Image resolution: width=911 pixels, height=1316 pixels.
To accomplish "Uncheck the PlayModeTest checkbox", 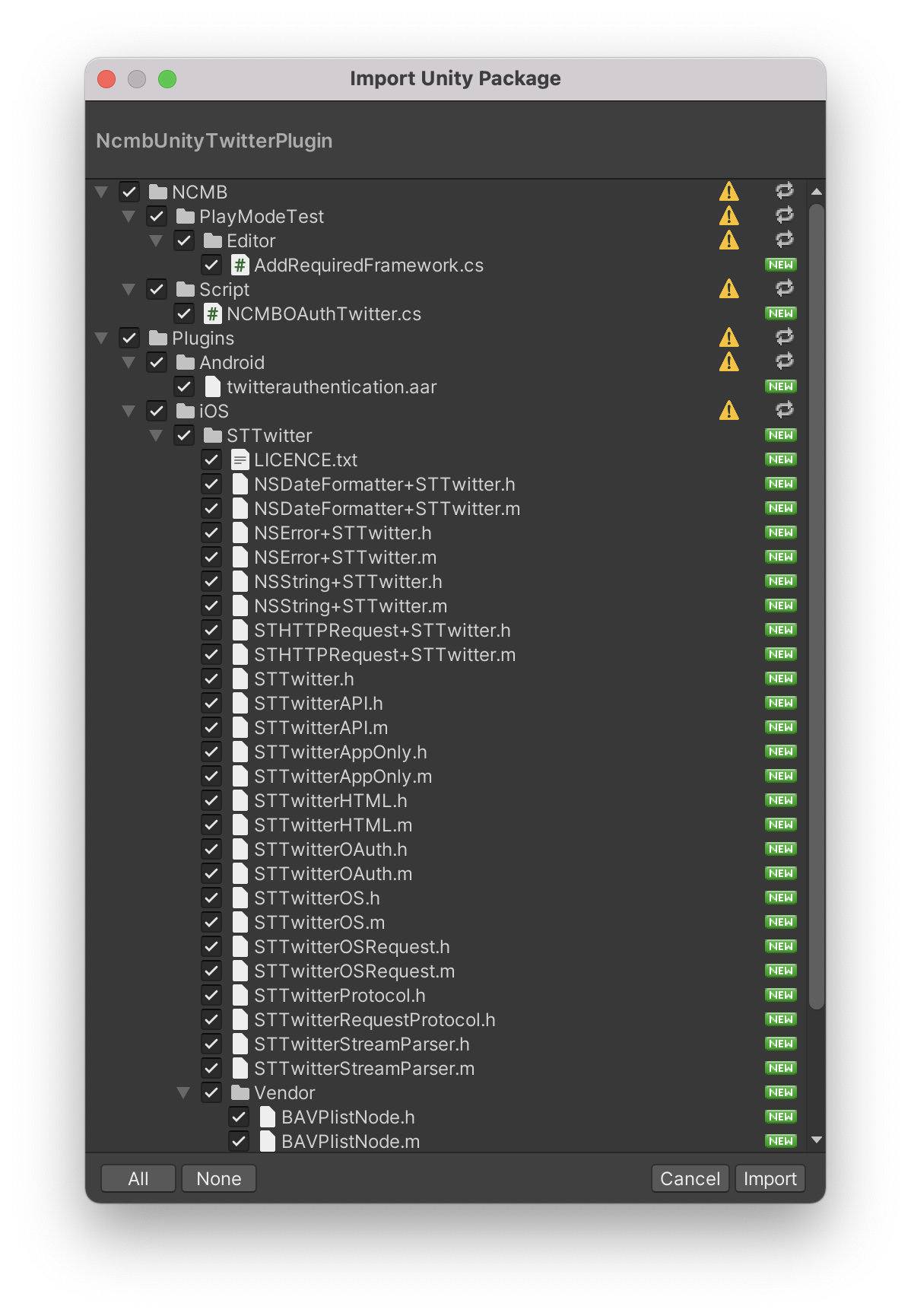I will coord(157,216).
